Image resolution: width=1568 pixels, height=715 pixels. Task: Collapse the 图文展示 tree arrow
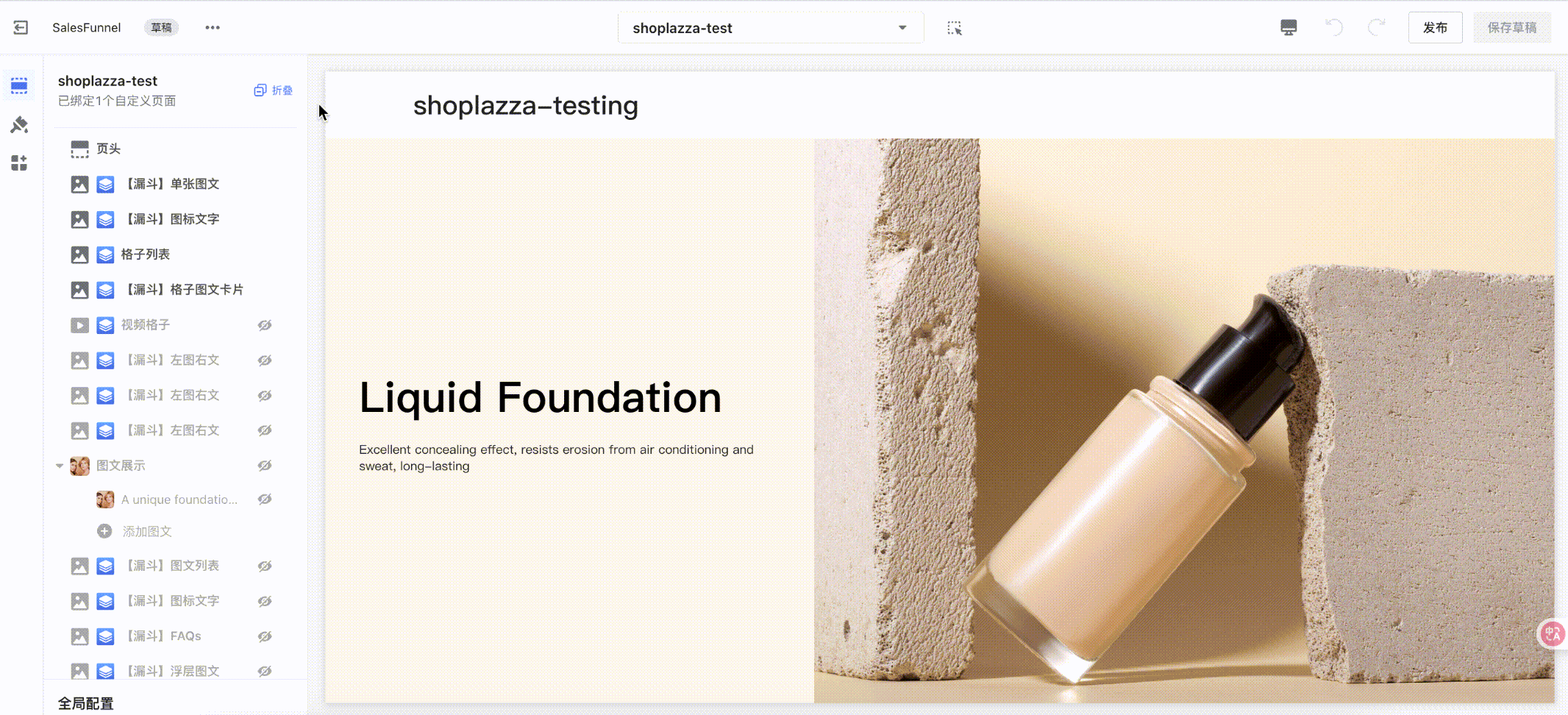click(x=60, y=466)
